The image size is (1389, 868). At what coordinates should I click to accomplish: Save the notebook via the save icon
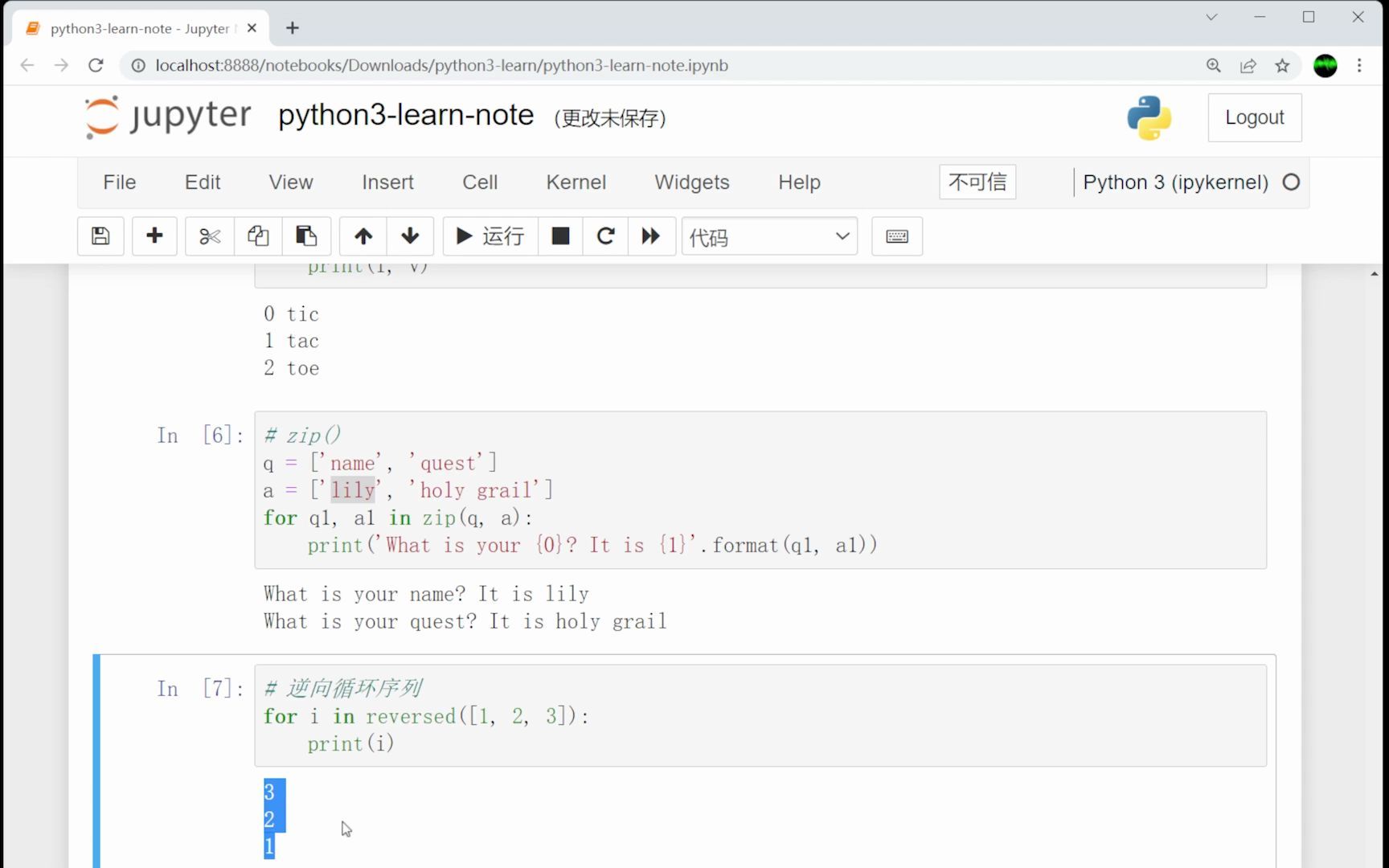(x=100, y=236)
